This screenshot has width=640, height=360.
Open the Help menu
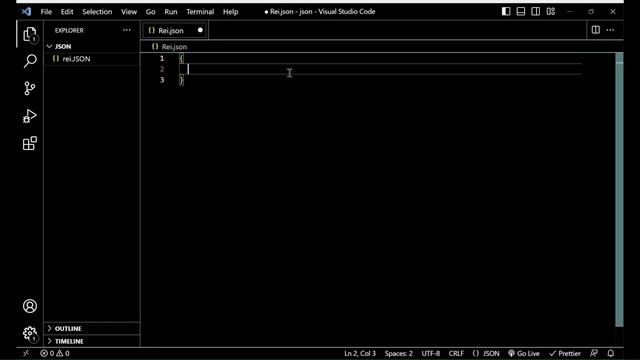tap(231, 11)
